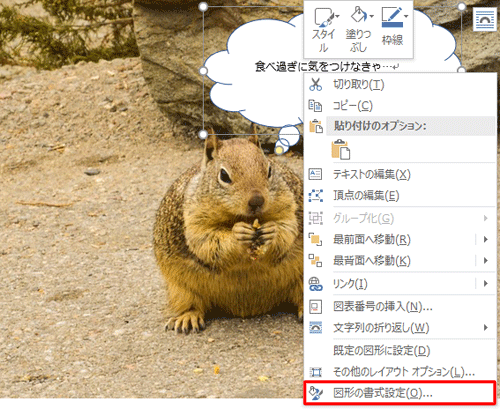Click the 文字列の折り返し wrap text icon
Viewport: 500px width, 409px height.
point(315,328)
